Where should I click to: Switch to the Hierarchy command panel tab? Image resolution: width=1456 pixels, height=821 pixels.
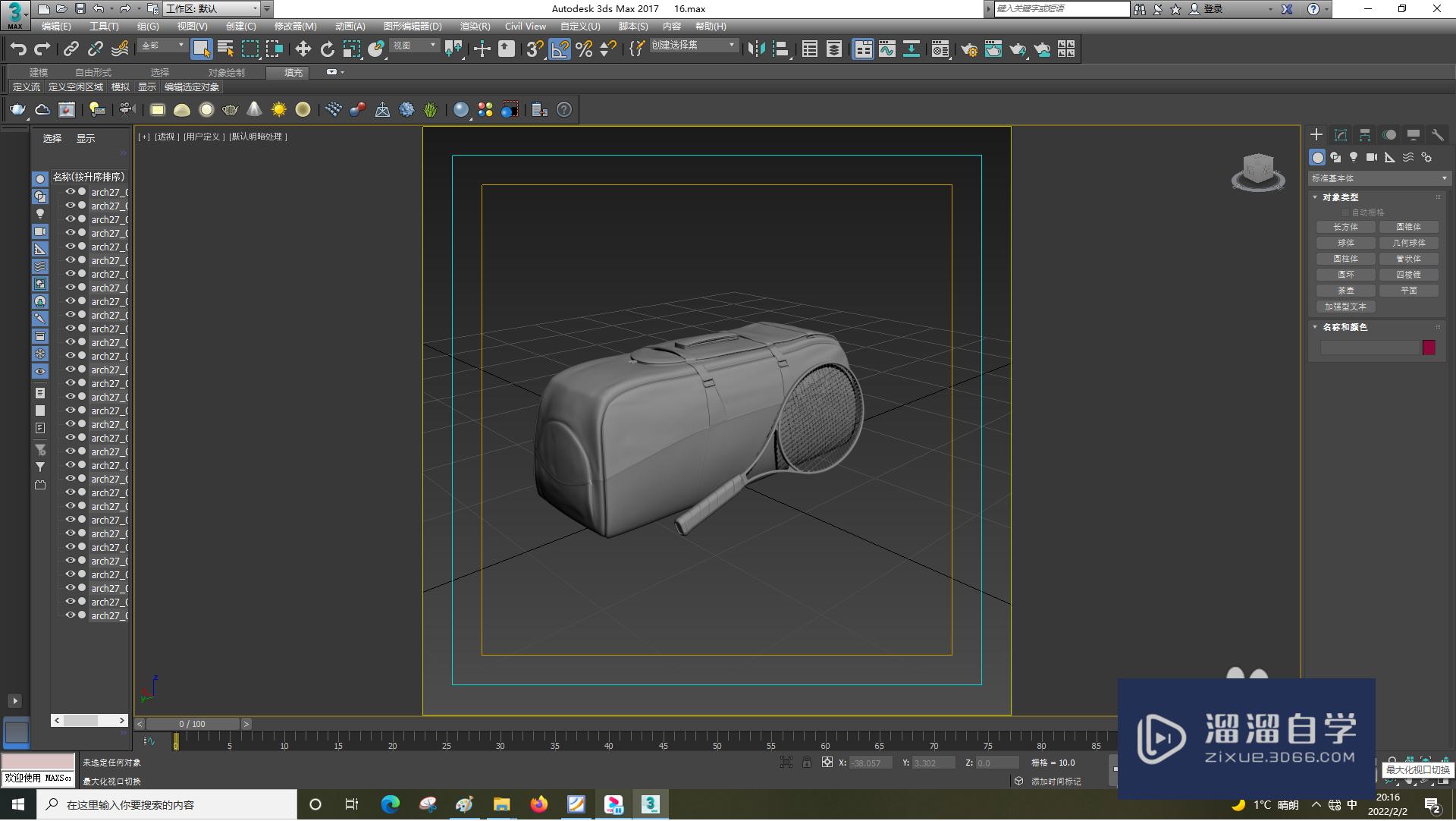coord(1365,135)
